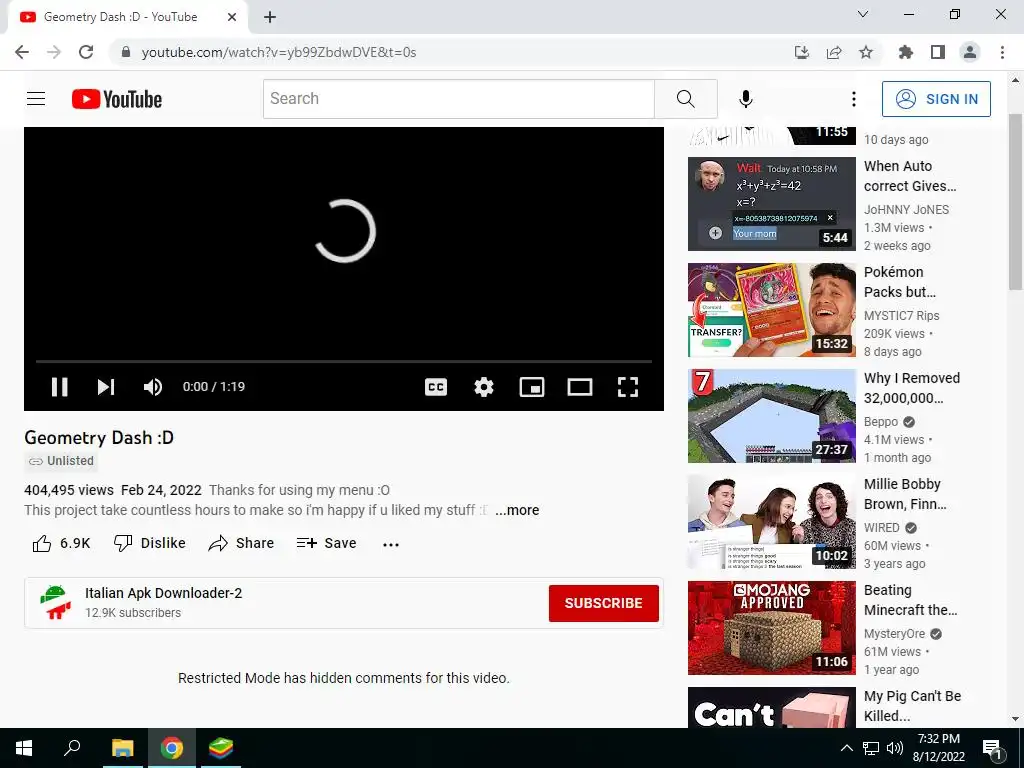
Task: Subscribe to Italian Apk Downloader-2
Action: click(x=603, y=603)
